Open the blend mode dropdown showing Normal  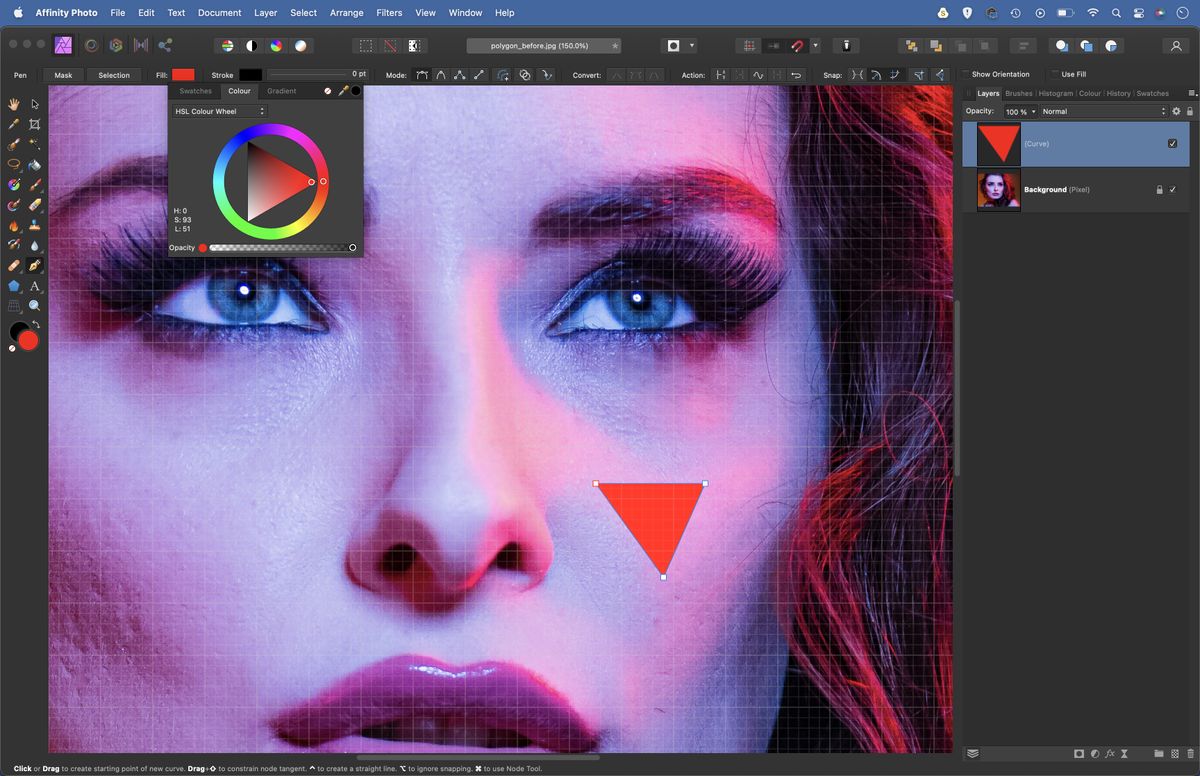1102,111
